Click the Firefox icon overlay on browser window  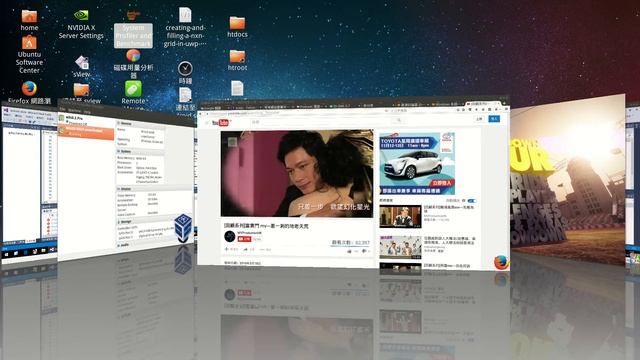click(x=501, y=262)
